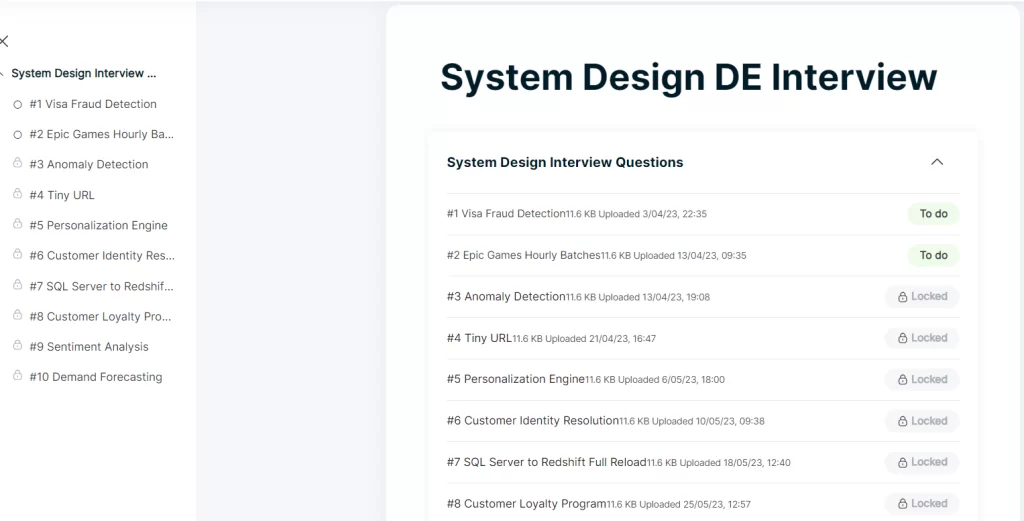Click Locked badge on #5 Personalization Engine row
Screen dimensions: 1024x521
pyautogui.click(x=922, y=380)
